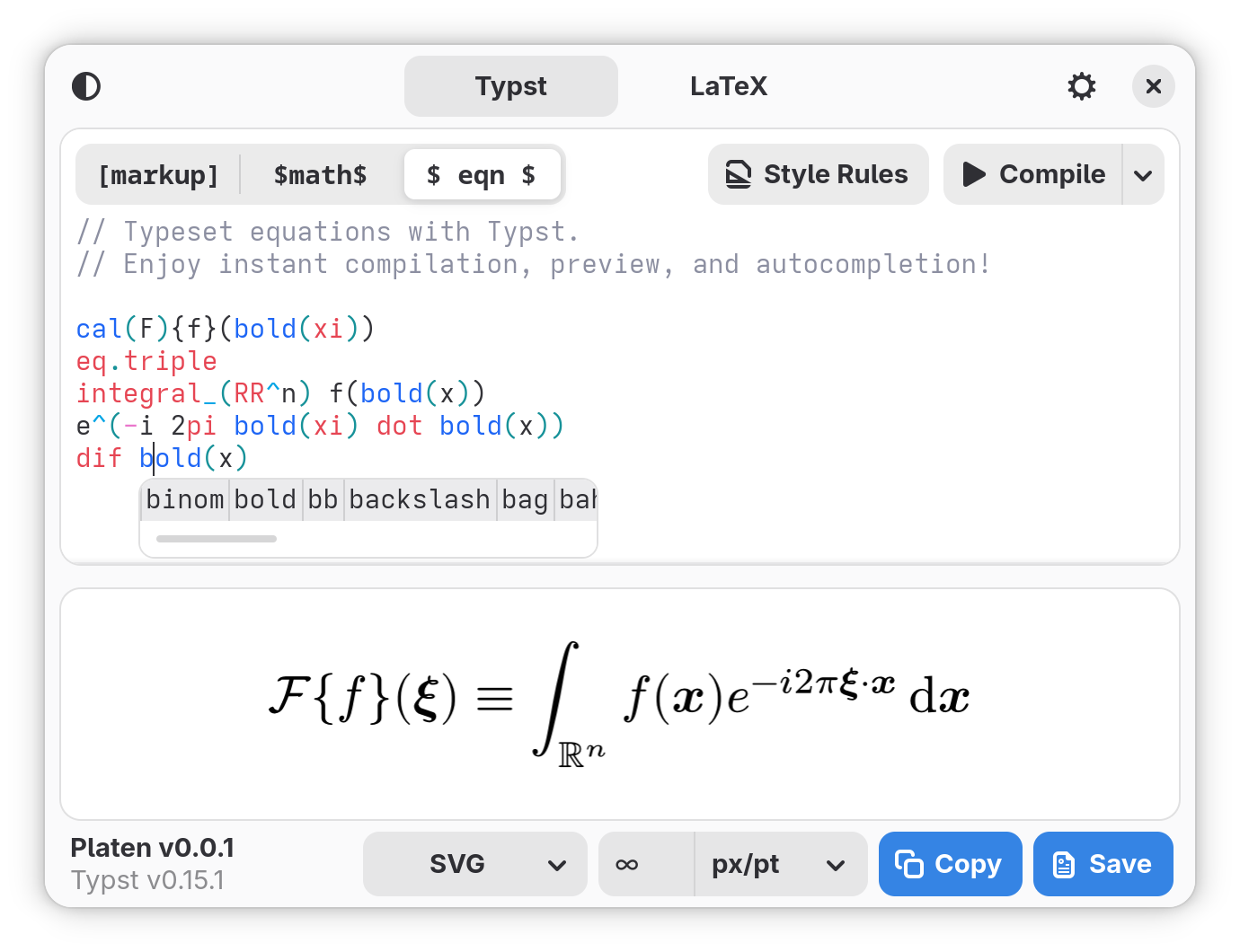The width and height of the screenshot is (1240, 952).
Task: Open the px/pt unit dropdown
Action: pyautogui.click(x=781, y=864)
